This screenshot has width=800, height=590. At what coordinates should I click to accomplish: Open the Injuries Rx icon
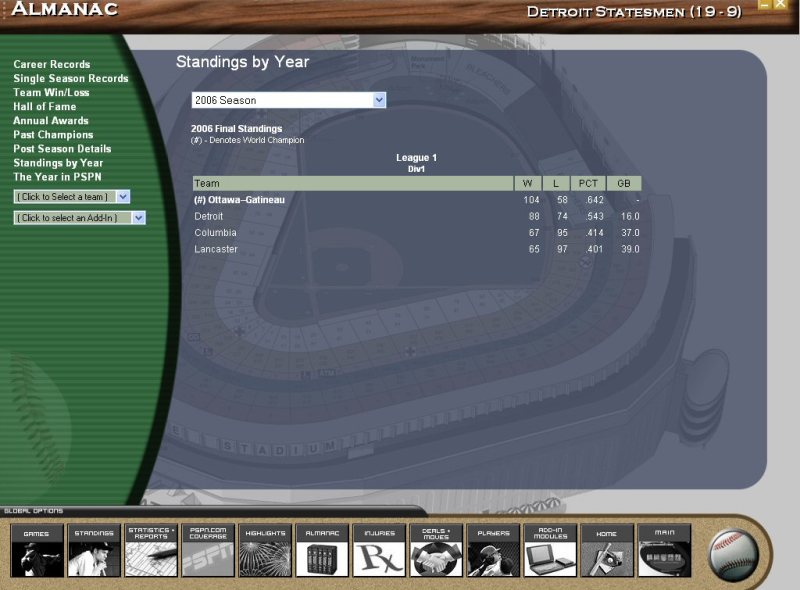click(x=379, y=551)
